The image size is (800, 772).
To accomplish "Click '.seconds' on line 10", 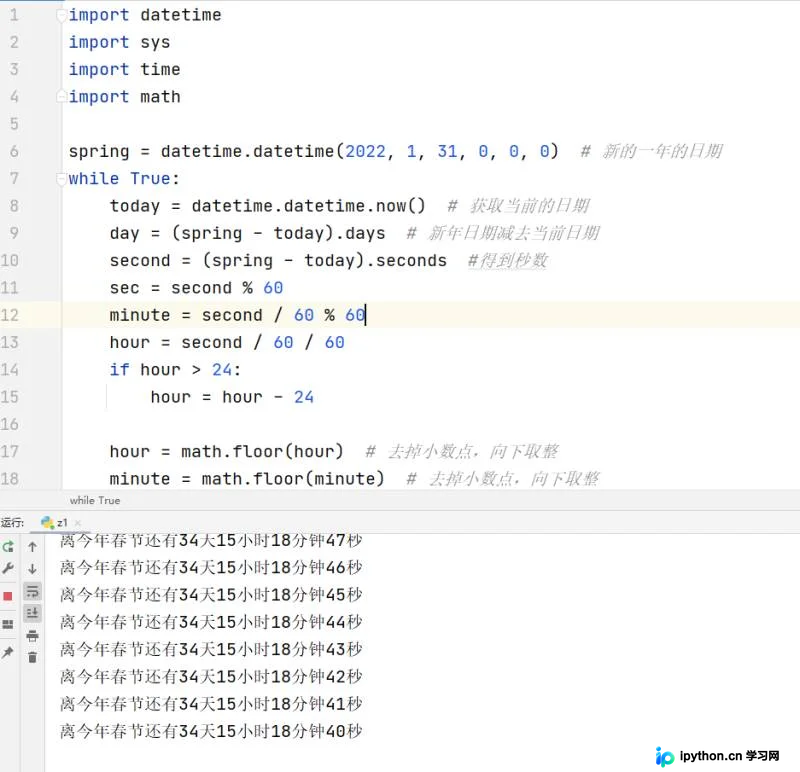I will pos(406,261).
